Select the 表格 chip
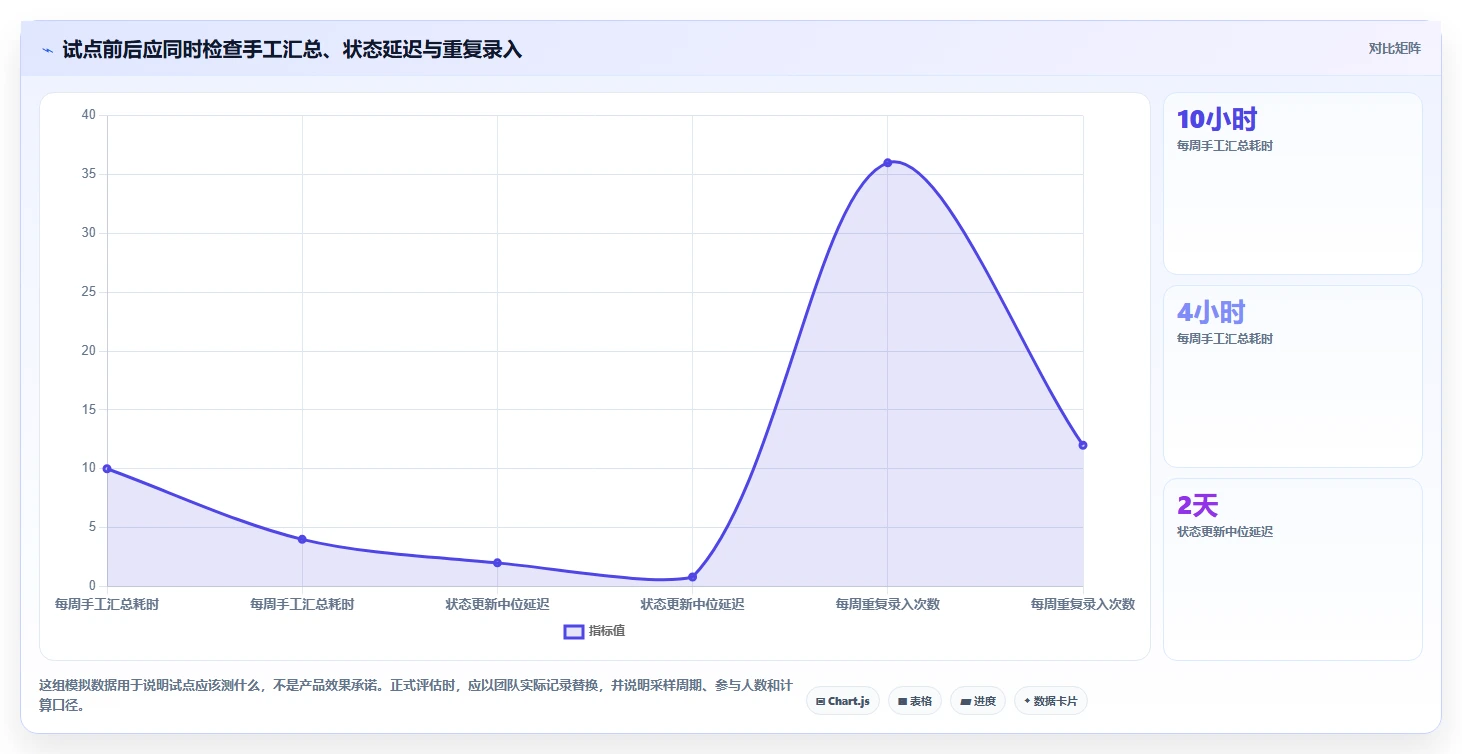The height and width of the screenshot is (754, 1462). (x=915, y=701)
